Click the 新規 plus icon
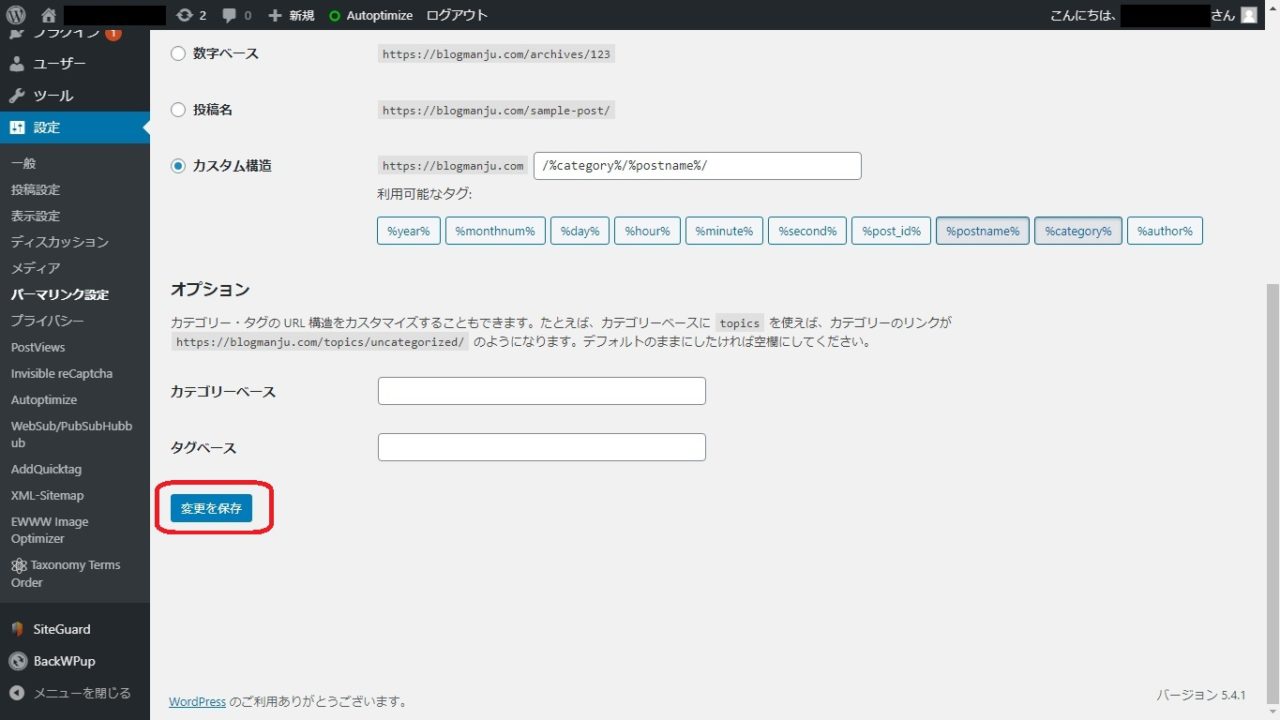 tap(276, 15)
